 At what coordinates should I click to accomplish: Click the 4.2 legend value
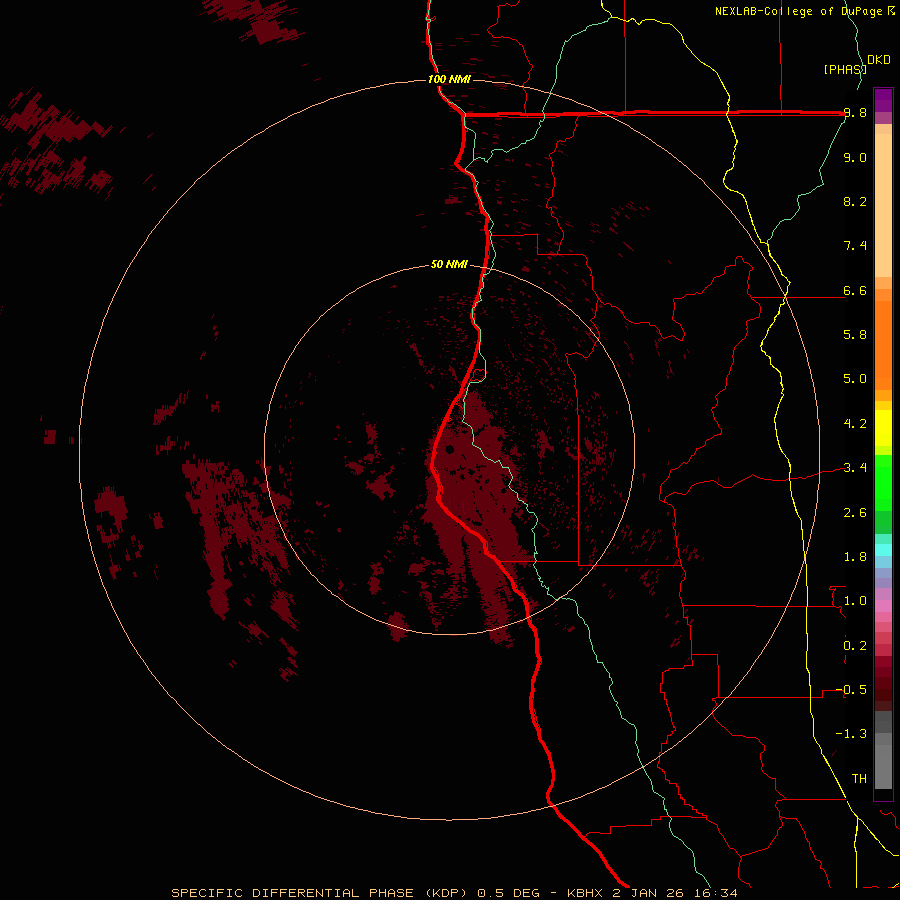click(x=855, y=424)
